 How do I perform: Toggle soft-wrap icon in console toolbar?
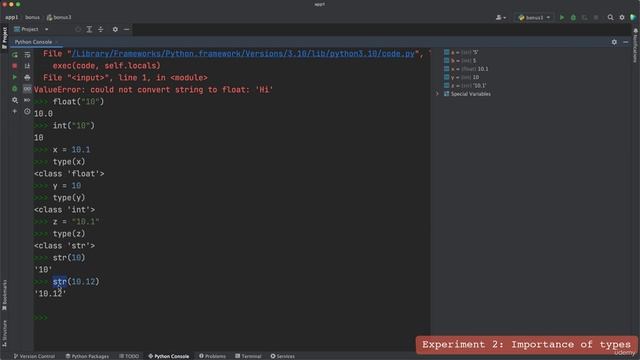(x=27, y=55)
